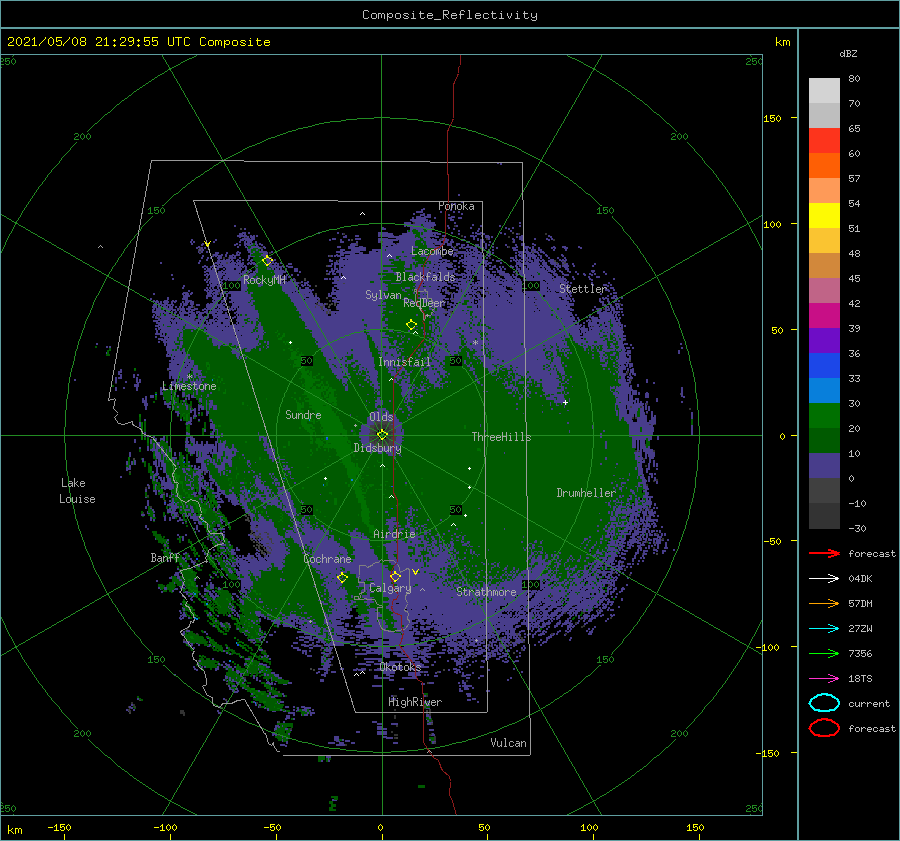Click the Lacombe label
The width and height of the screenshot is (900, 841).
(432, 251)
